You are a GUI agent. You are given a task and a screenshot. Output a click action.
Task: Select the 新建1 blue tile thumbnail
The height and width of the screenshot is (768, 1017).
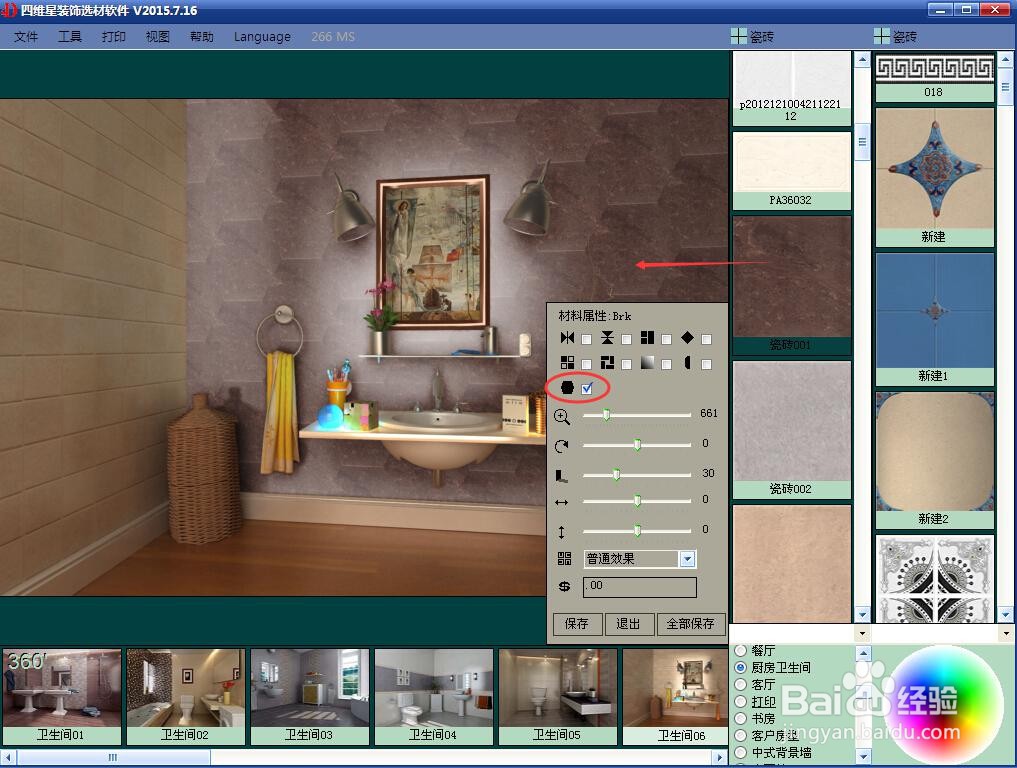(x=934, y=320)
